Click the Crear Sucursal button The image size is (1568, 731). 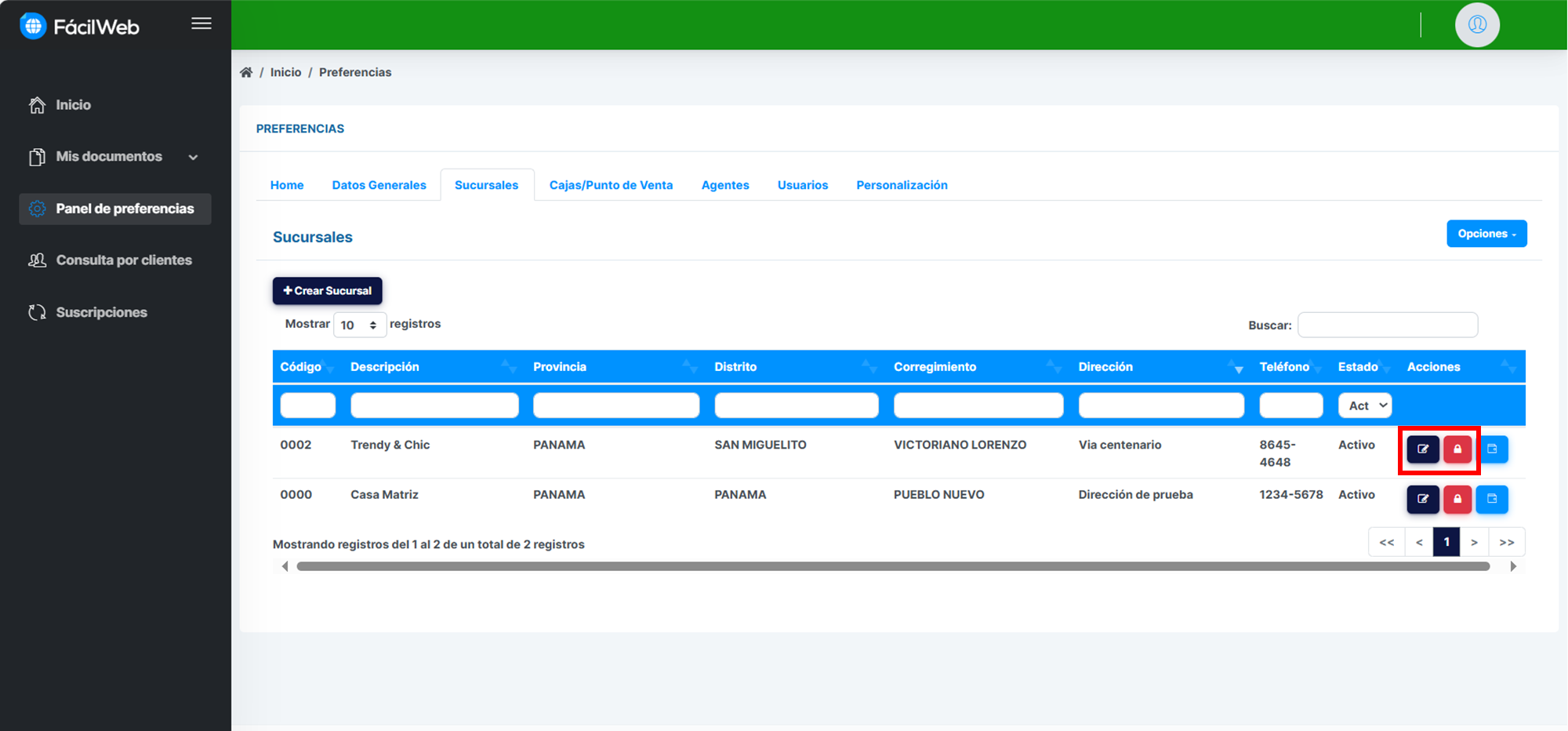pos(328,291)
